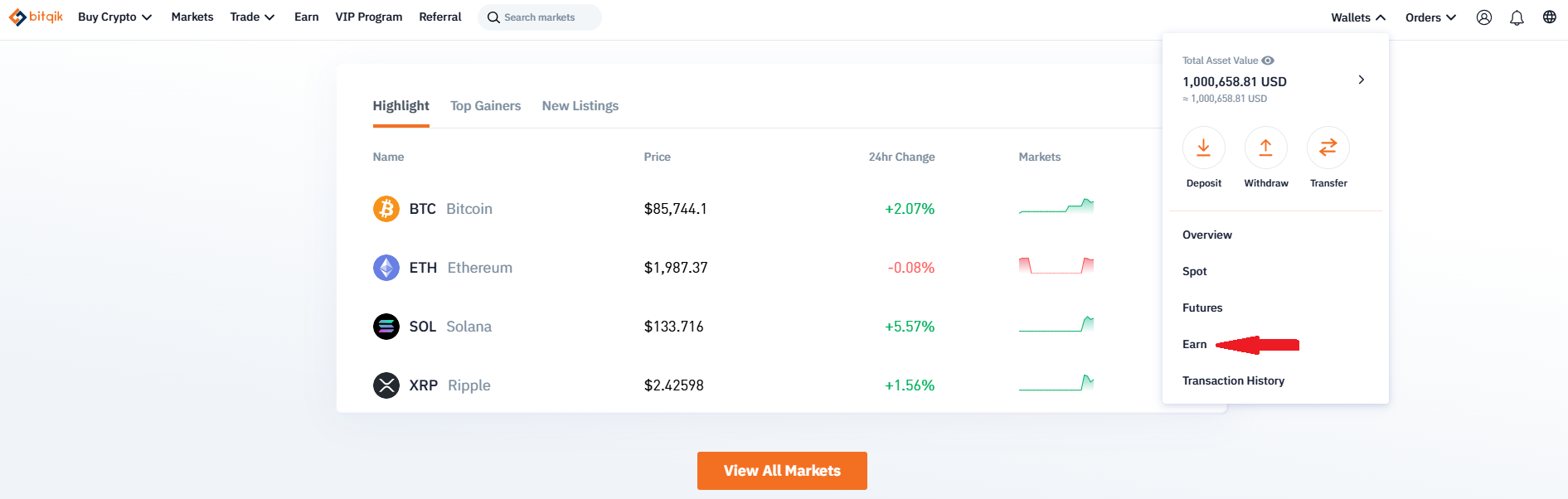Click the Markets column header
1568x499 pixels.
(x=1040, y=157)
